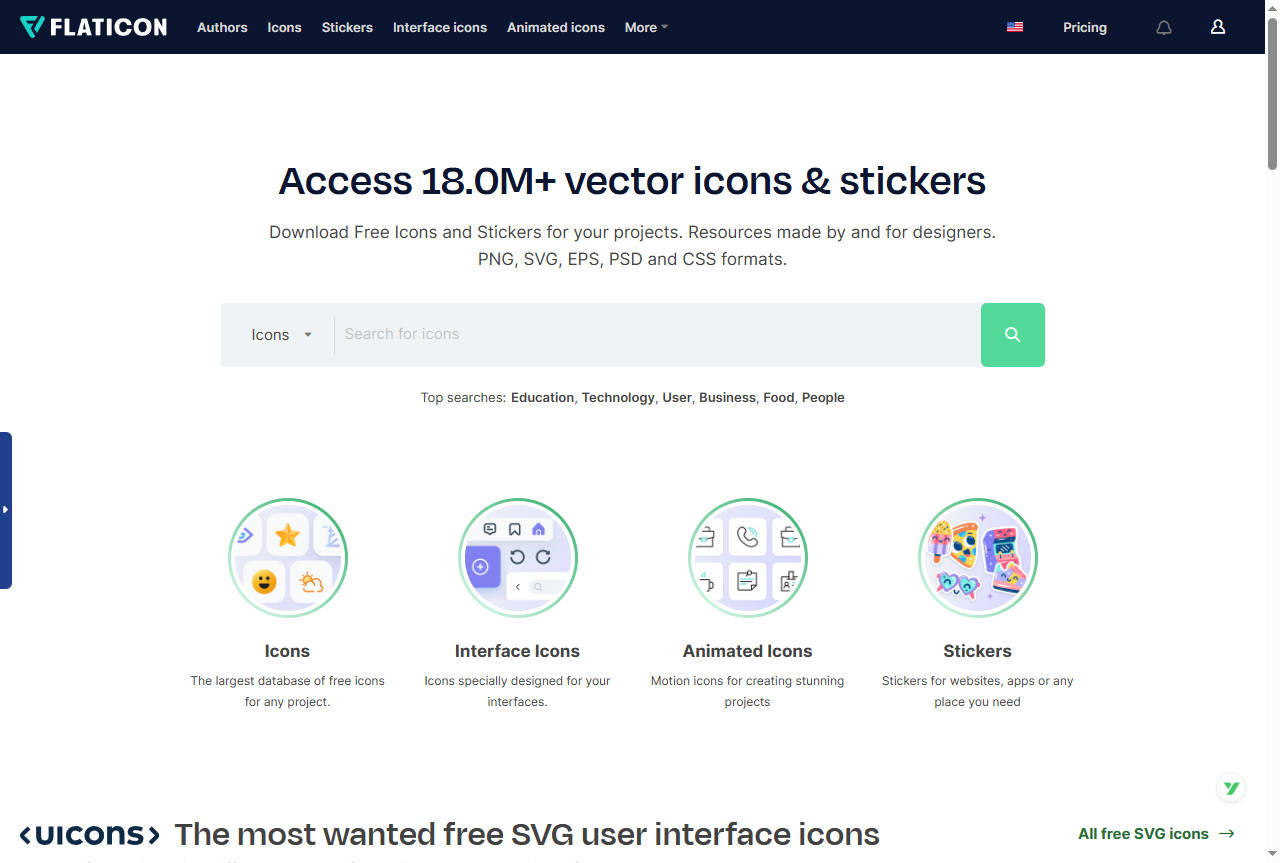Open the Animated icons navigation menu
This screenshot has width=1280, height=863.
(556, 27)
